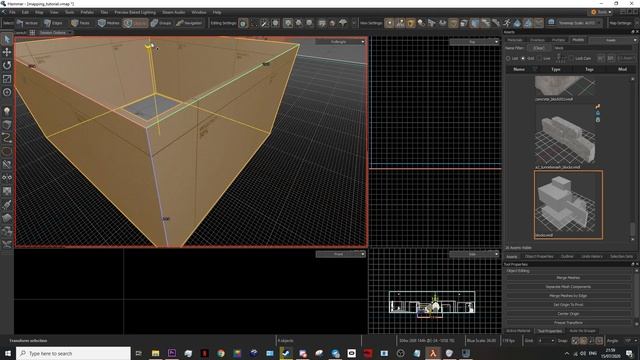Select the List view radio button
This screenshot has width=640, height=360.
tap(508, 58)
